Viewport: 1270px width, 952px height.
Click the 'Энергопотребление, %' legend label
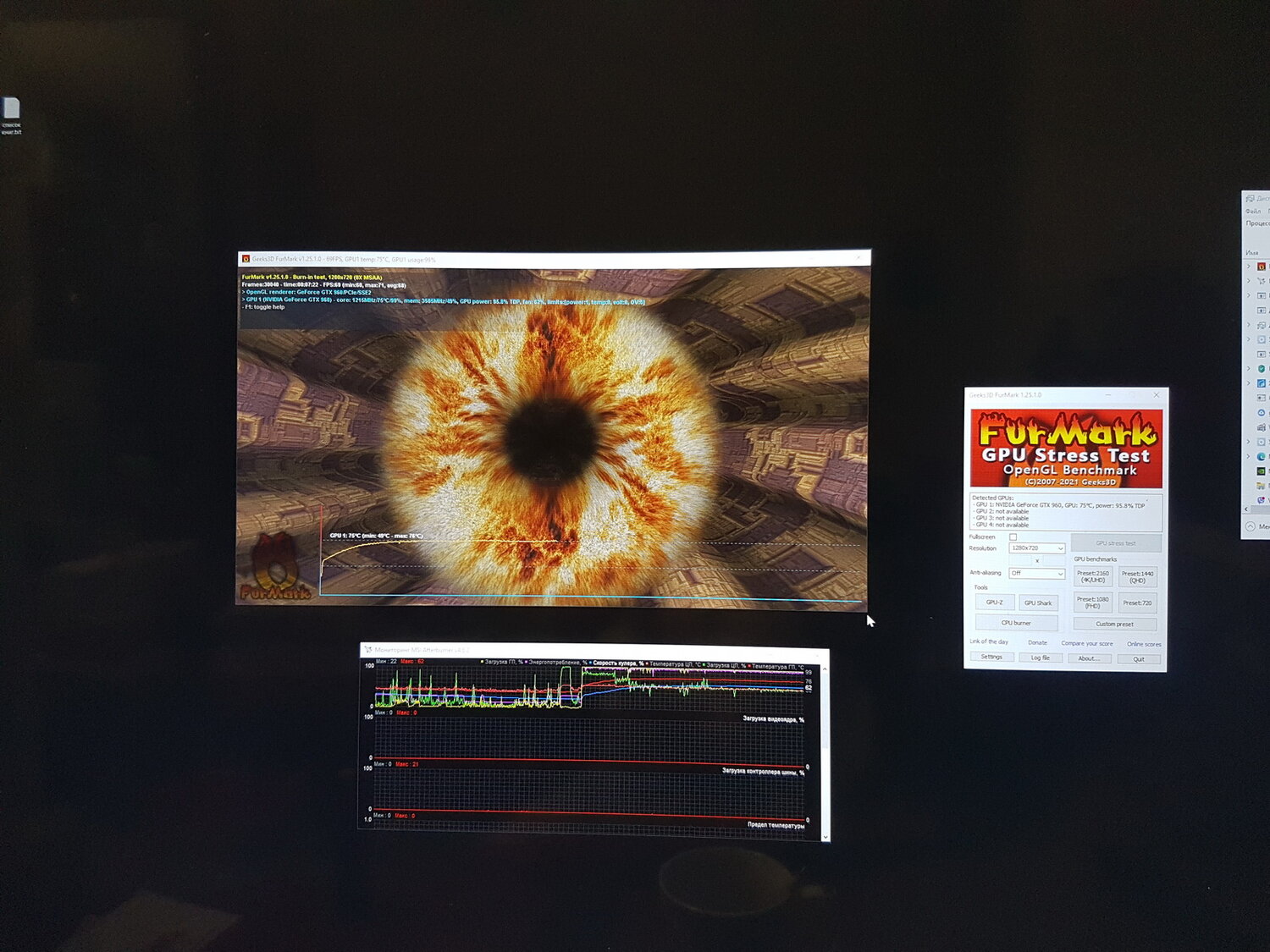[x=558, y=663]
